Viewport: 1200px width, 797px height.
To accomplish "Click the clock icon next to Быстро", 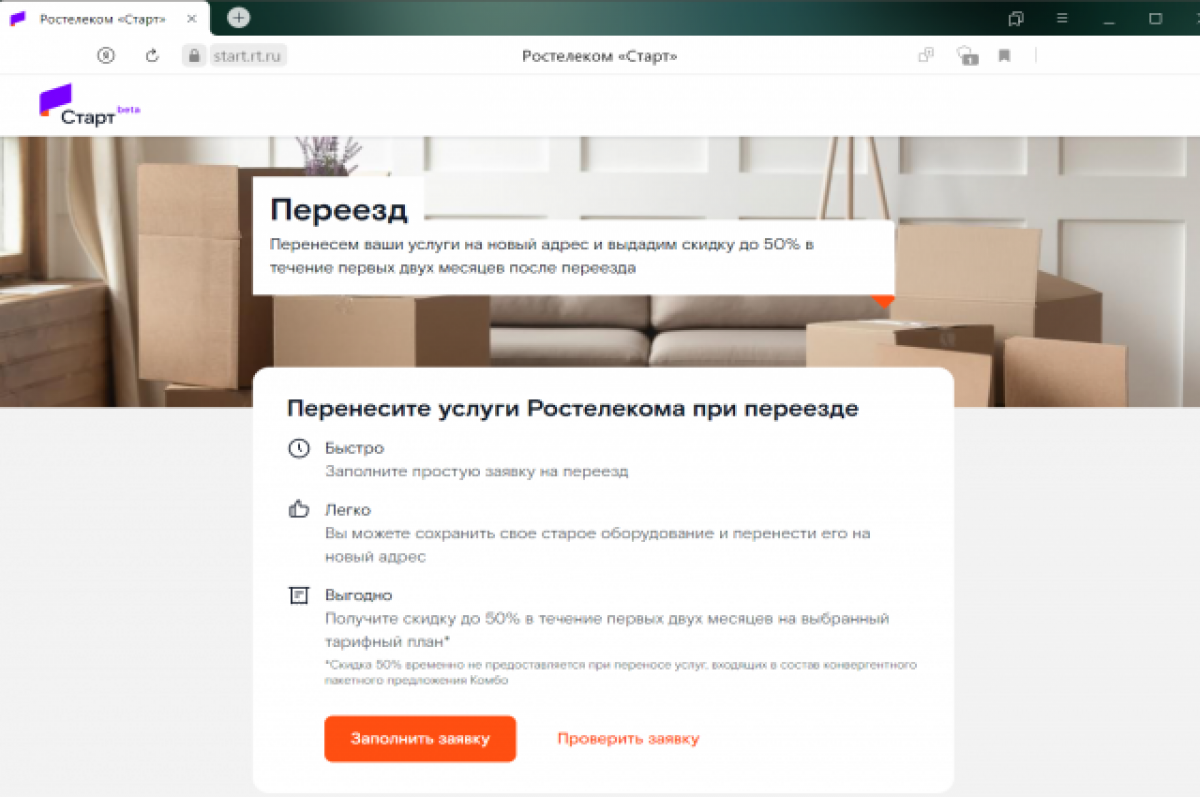I will tap(298, 448).
